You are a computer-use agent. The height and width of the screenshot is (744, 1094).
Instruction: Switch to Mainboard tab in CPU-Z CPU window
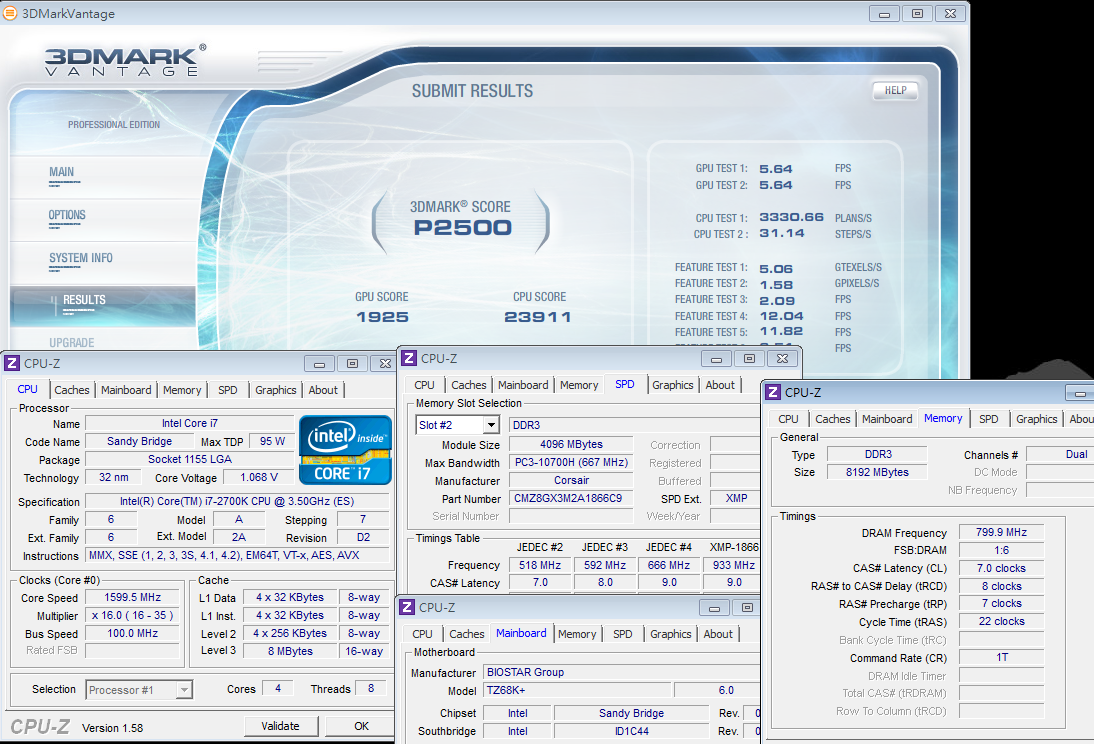tap(126, 390)
